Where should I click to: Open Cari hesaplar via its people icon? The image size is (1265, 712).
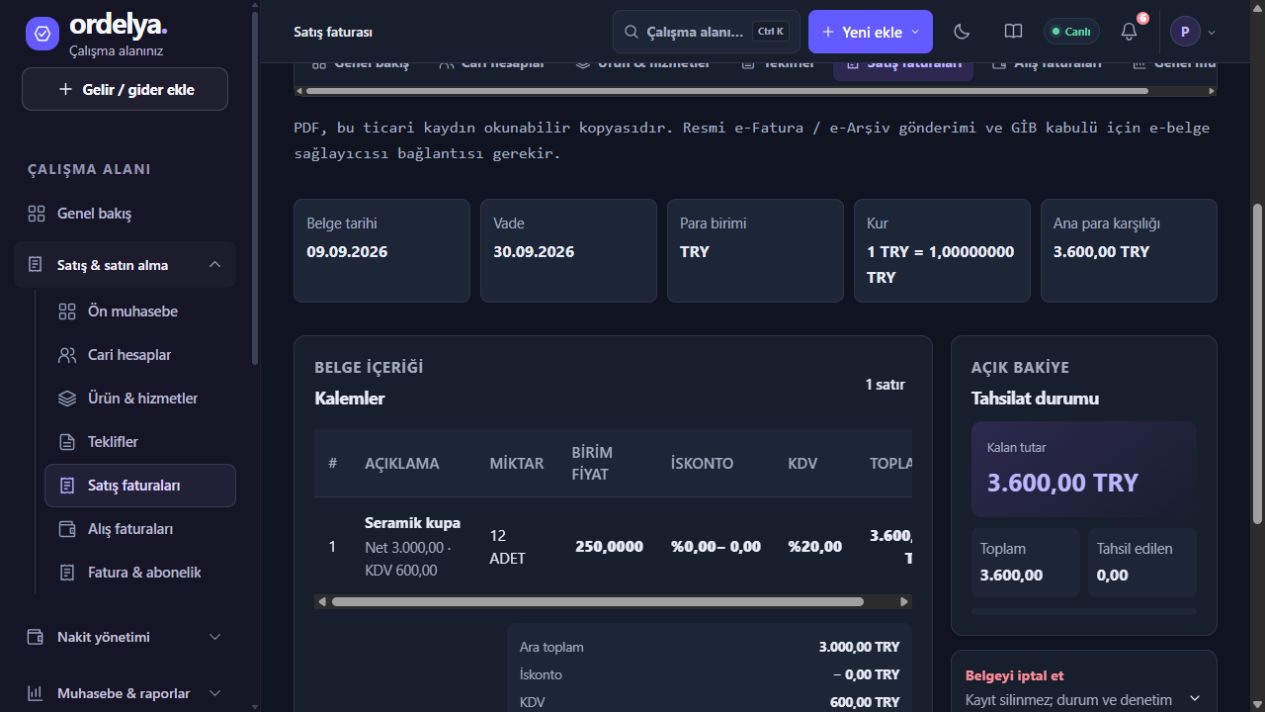pyautogui.click(x=67, y=355)
